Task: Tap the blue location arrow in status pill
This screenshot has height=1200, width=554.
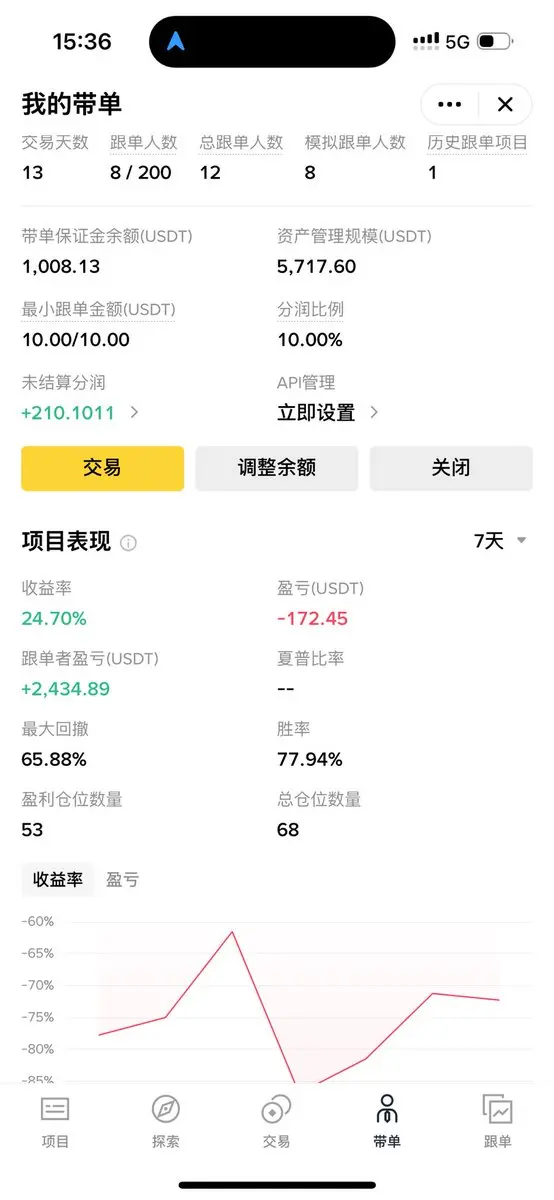Action: [177, 41]
